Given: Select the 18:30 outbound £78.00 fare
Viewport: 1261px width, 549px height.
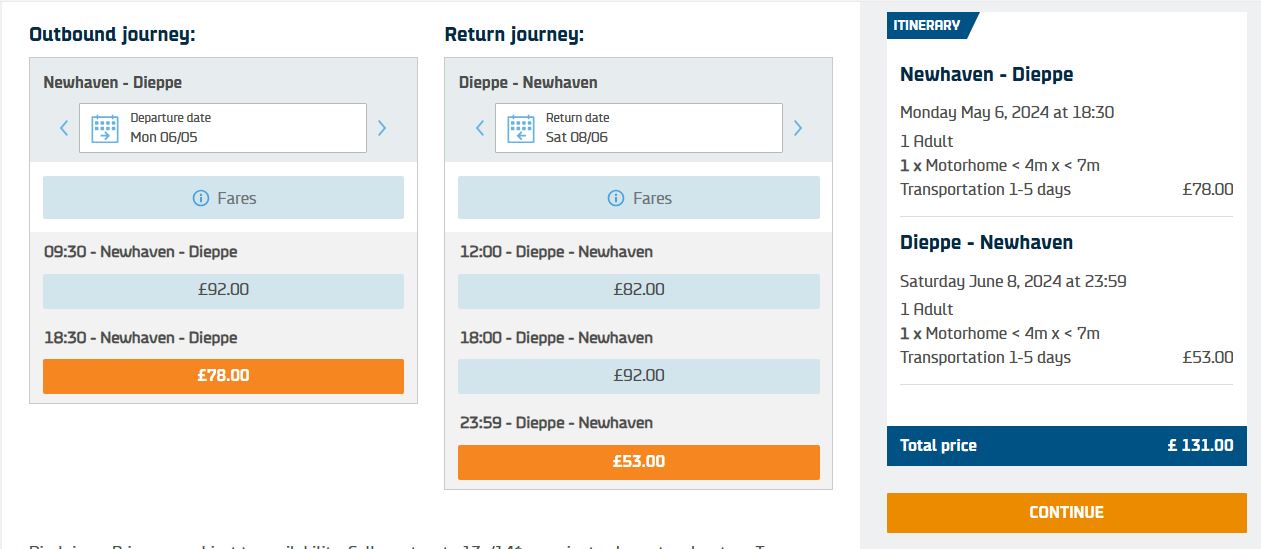Looking at the screenshot, I should (223, 376).
